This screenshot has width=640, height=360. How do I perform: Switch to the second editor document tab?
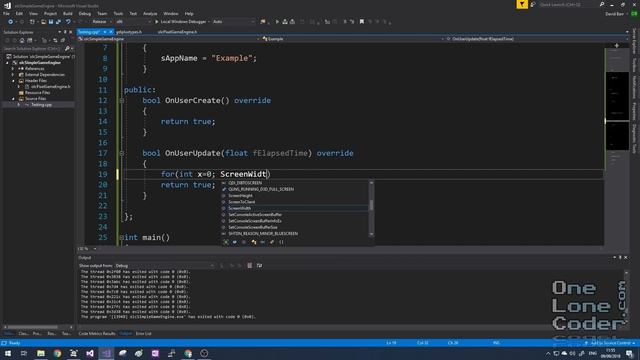coord(129,32)
